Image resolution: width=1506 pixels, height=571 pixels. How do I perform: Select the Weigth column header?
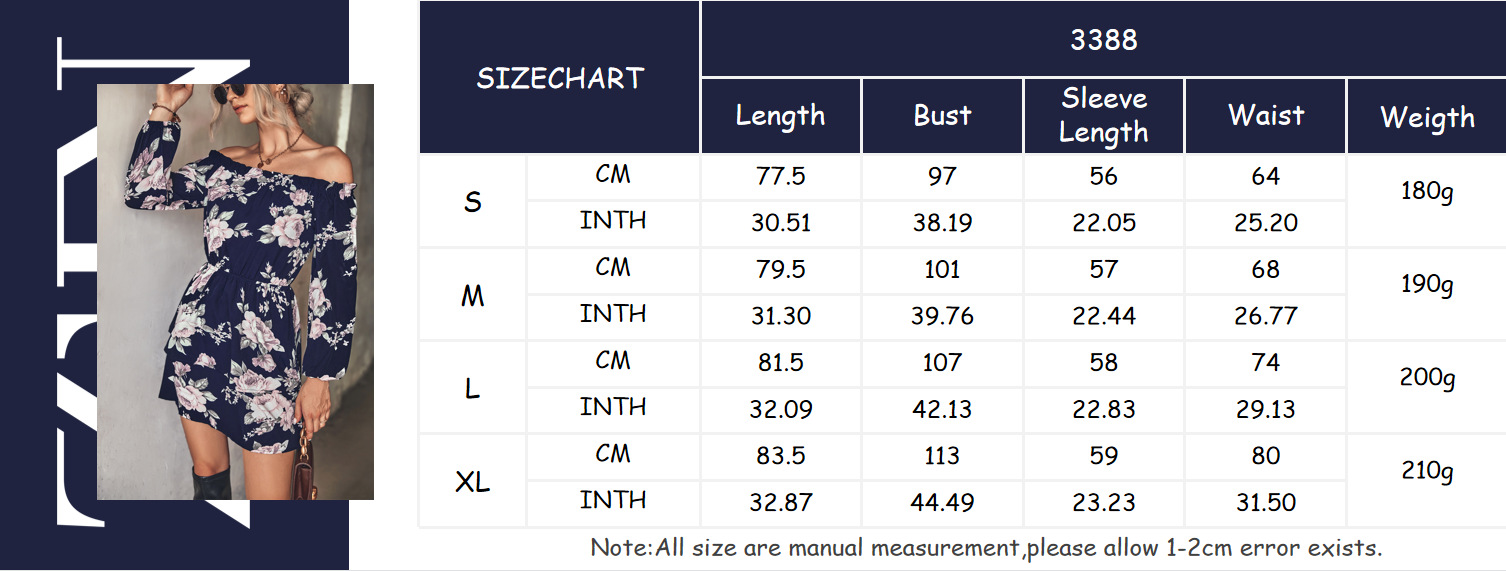pos(1427,116)
